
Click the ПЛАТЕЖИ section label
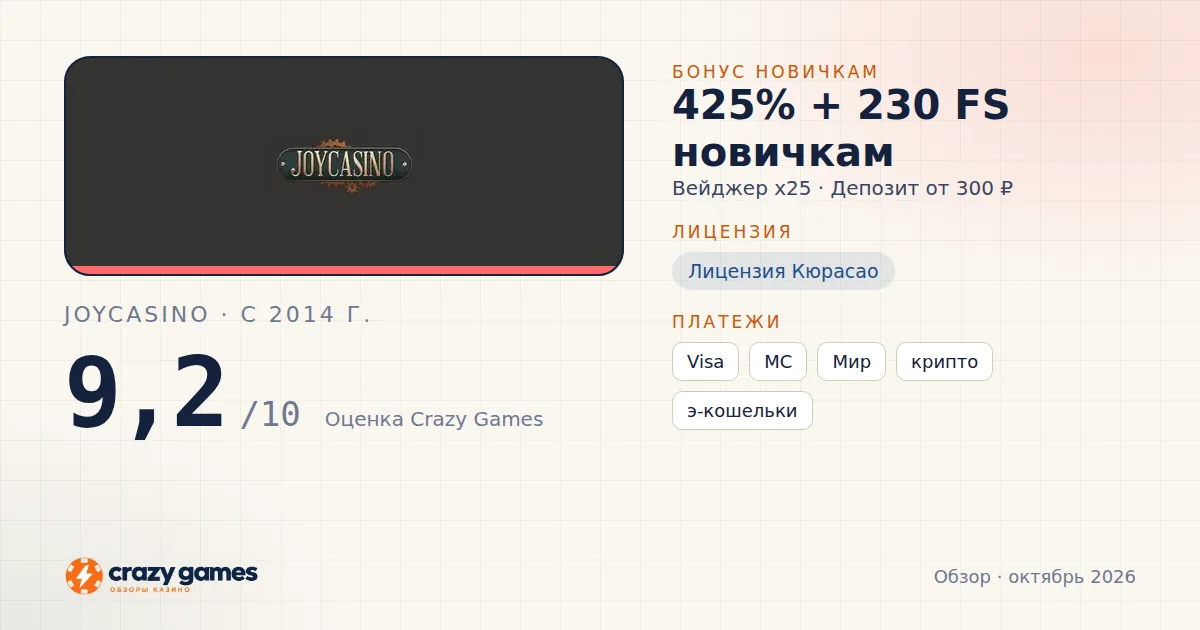(726, 322)
